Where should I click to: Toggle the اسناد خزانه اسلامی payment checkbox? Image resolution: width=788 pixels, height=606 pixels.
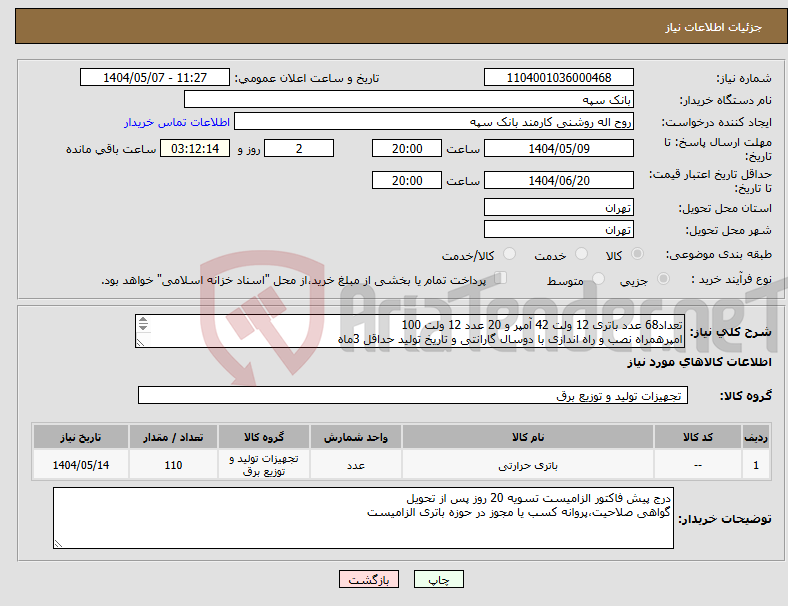click(x=501, y=277)
